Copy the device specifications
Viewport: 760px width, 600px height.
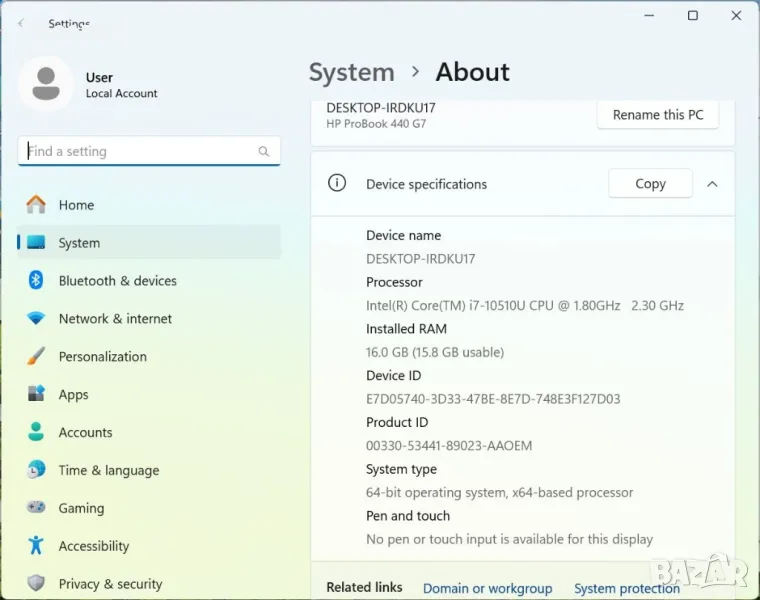click(x=650, y=184)
